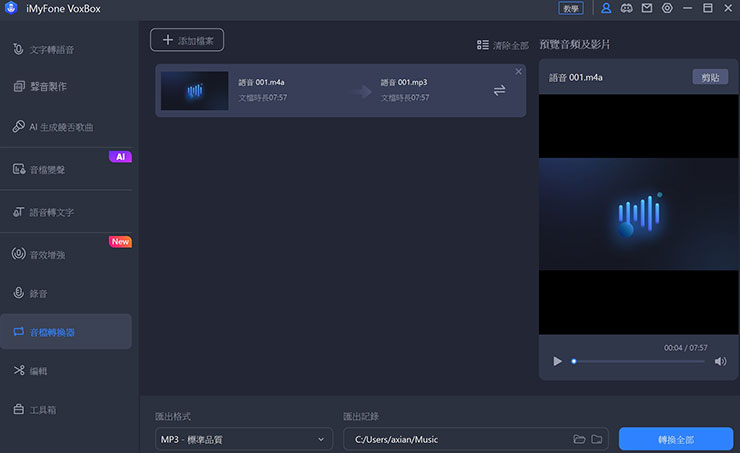Open the 教學 tutorial button in title bar

[x=571, y=8]
